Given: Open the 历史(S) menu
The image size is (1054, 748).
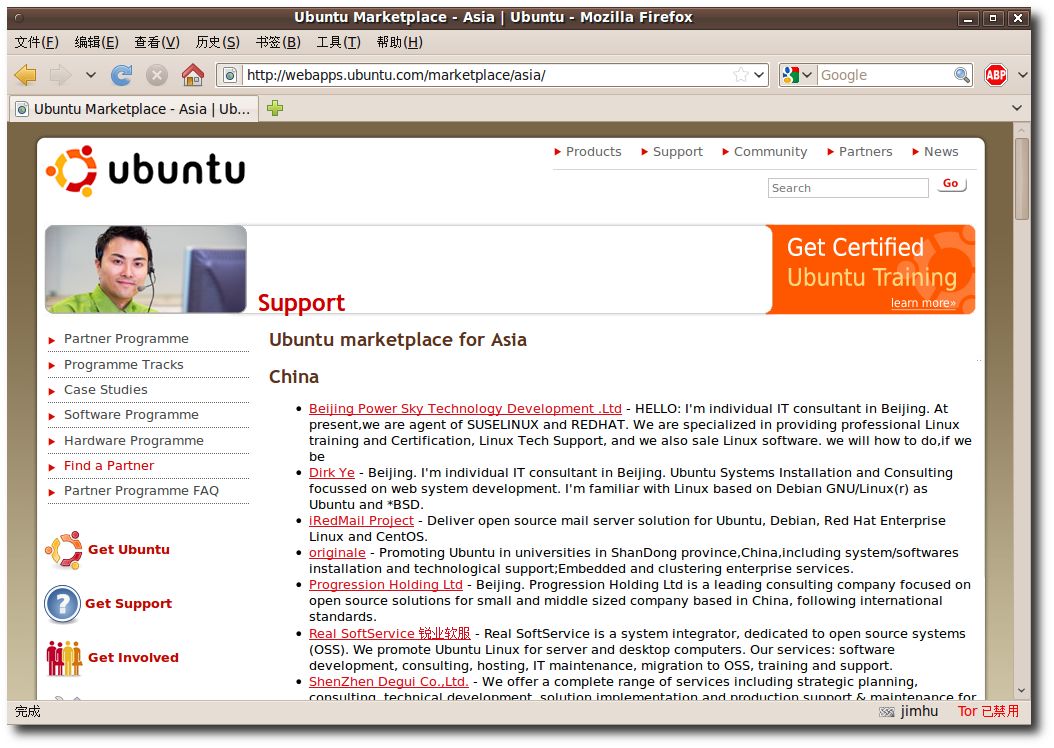Looking at the screenshot, I should tap(217, 42).
